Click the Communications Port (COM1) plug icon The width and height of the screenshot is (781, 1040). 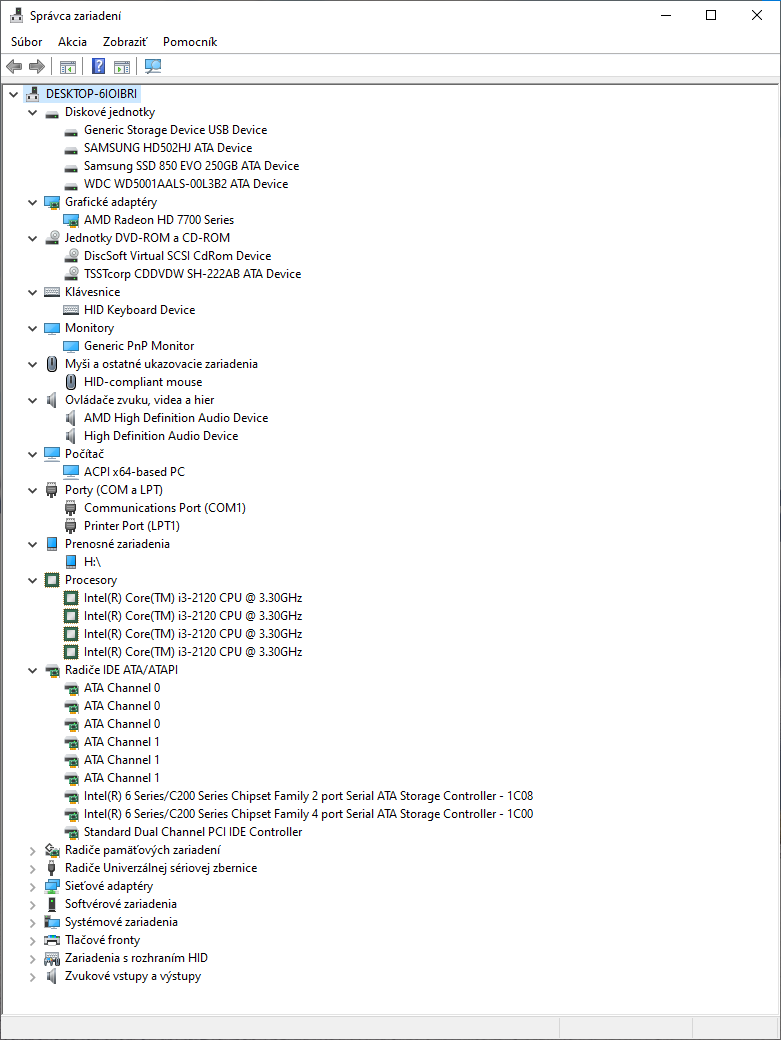coord(71,508)
